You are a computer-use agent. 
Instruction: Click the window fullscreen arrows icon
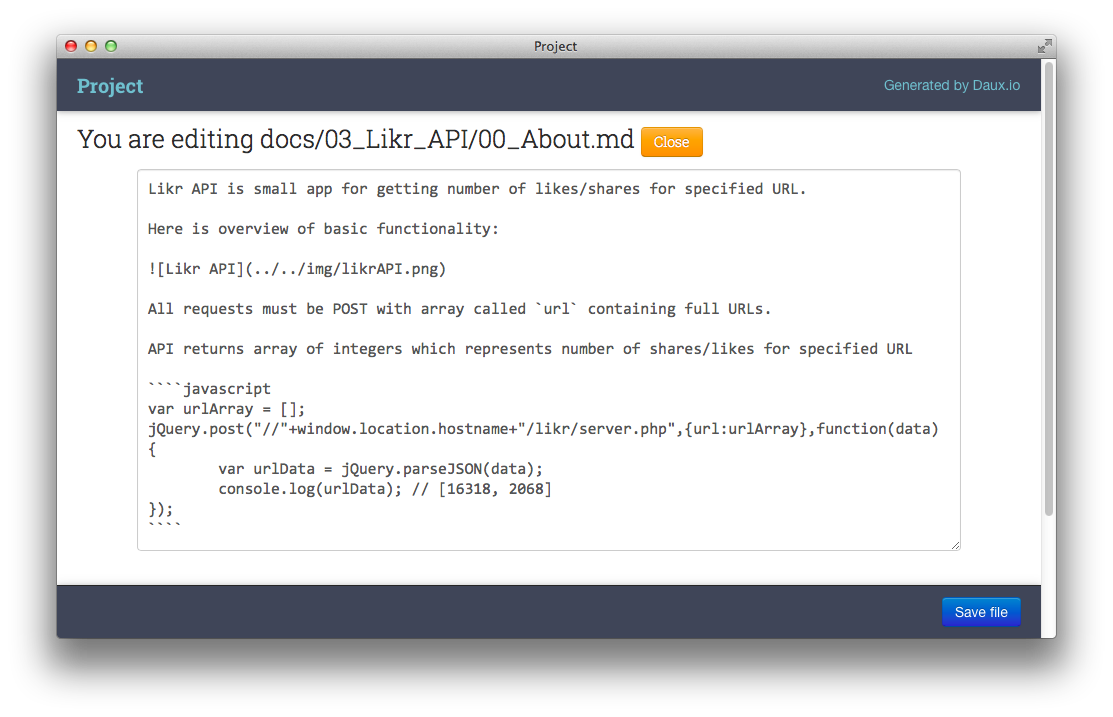[1044, 46]
